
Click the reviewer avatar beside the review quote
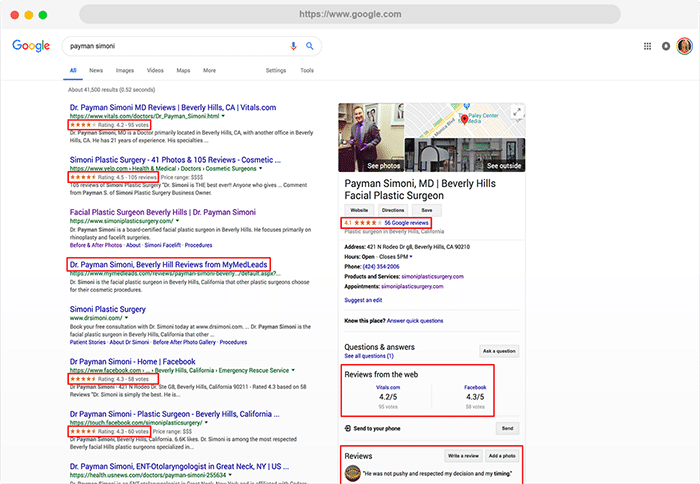352,473
